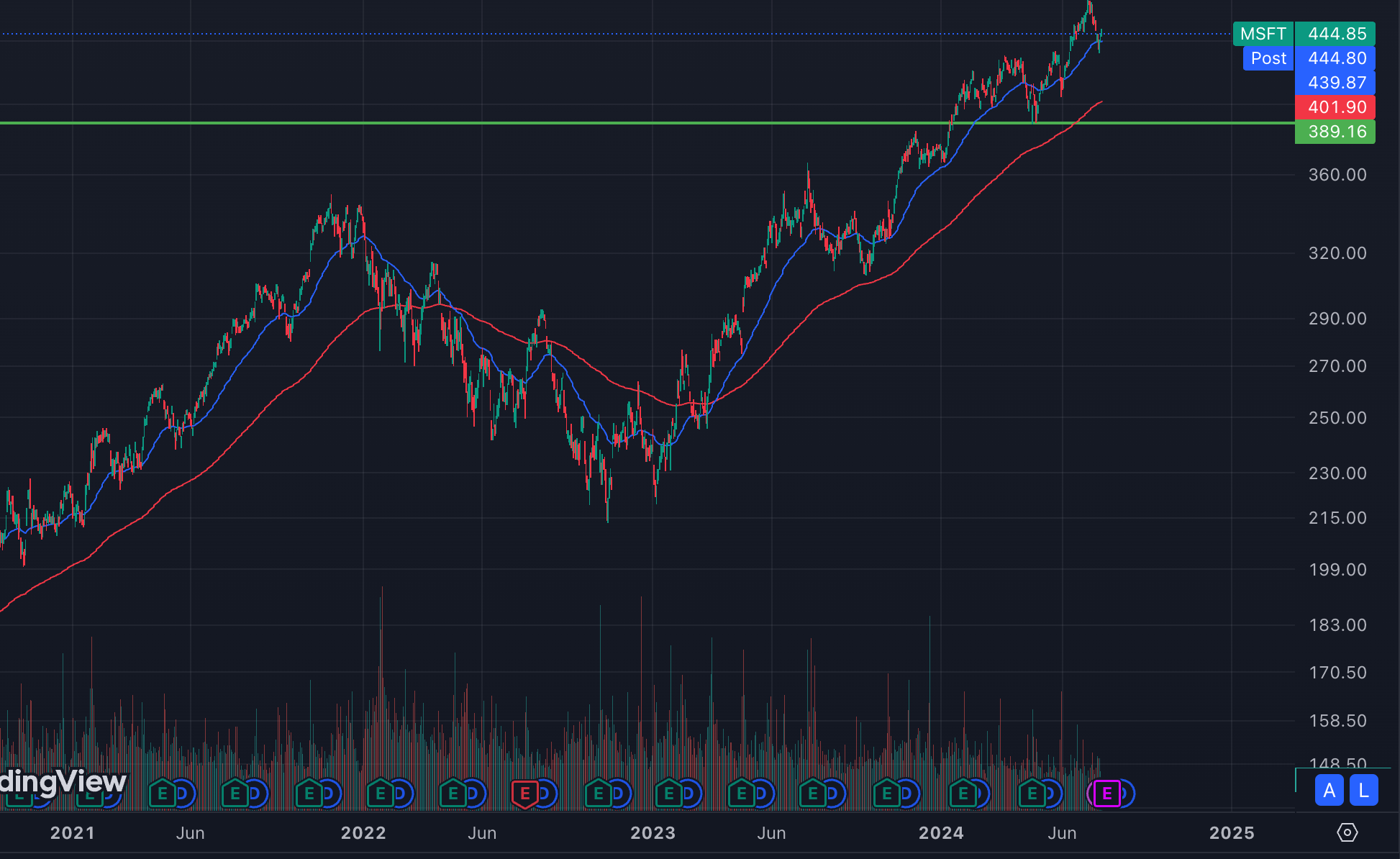1400x859 pixels.
Task: Open the July 2023 earnings marker
Action: pyautogui.click(x=813, y=794)
